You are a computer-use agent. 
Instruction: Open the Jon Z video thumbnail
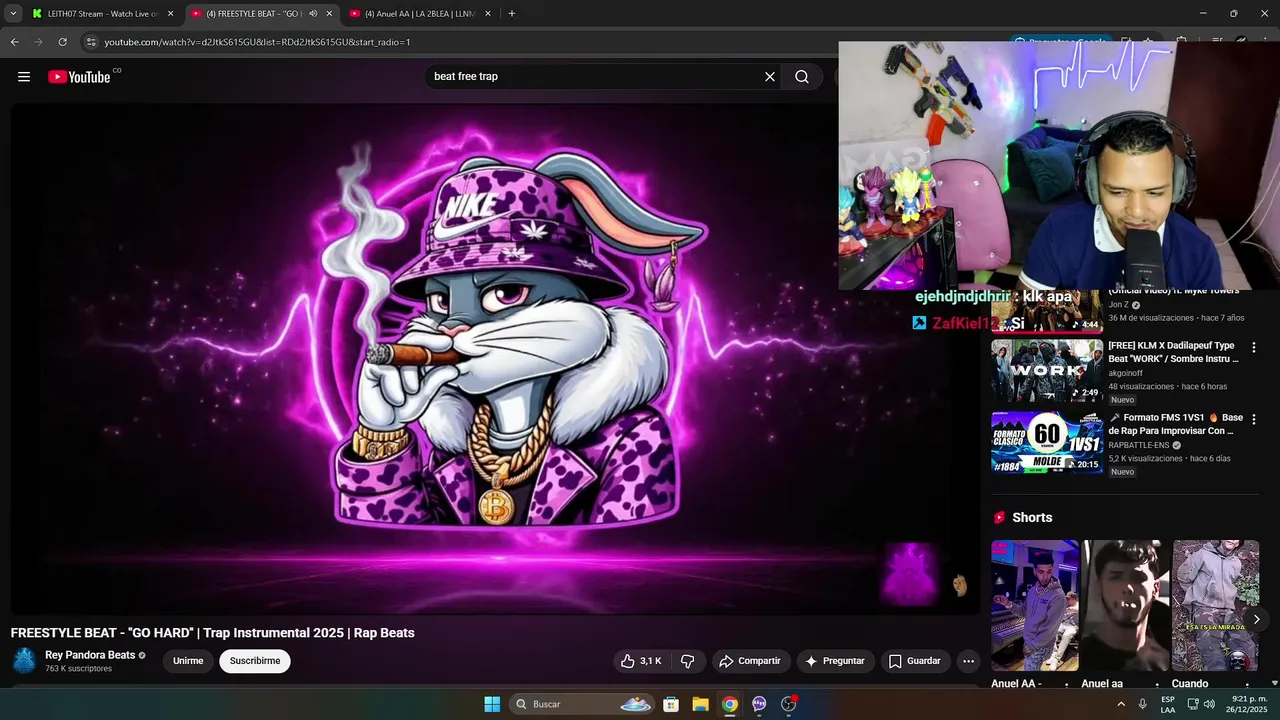[x=1047, y=311]
